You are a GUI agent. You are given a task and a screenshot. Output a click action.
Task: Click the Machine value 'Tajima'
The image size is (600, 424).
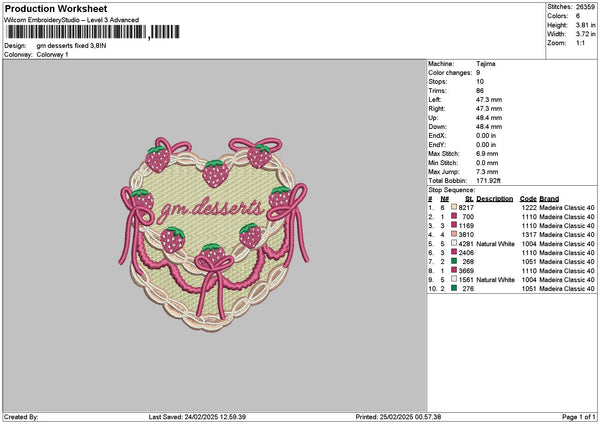(x=486, y=64)
